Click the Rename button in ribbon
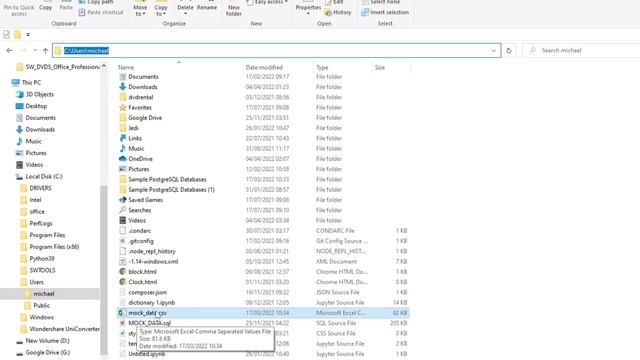The width and height of the screenshot is (640, 360). pos(207,6)
